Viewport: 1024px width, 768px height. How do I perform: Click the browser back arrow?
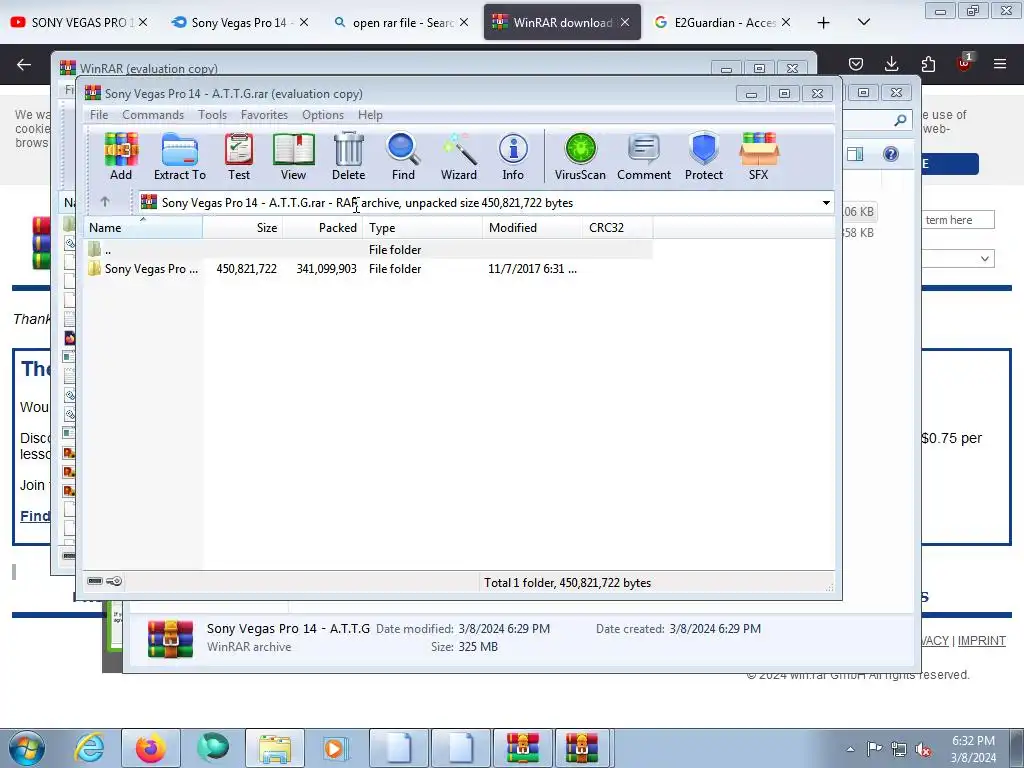24,64
